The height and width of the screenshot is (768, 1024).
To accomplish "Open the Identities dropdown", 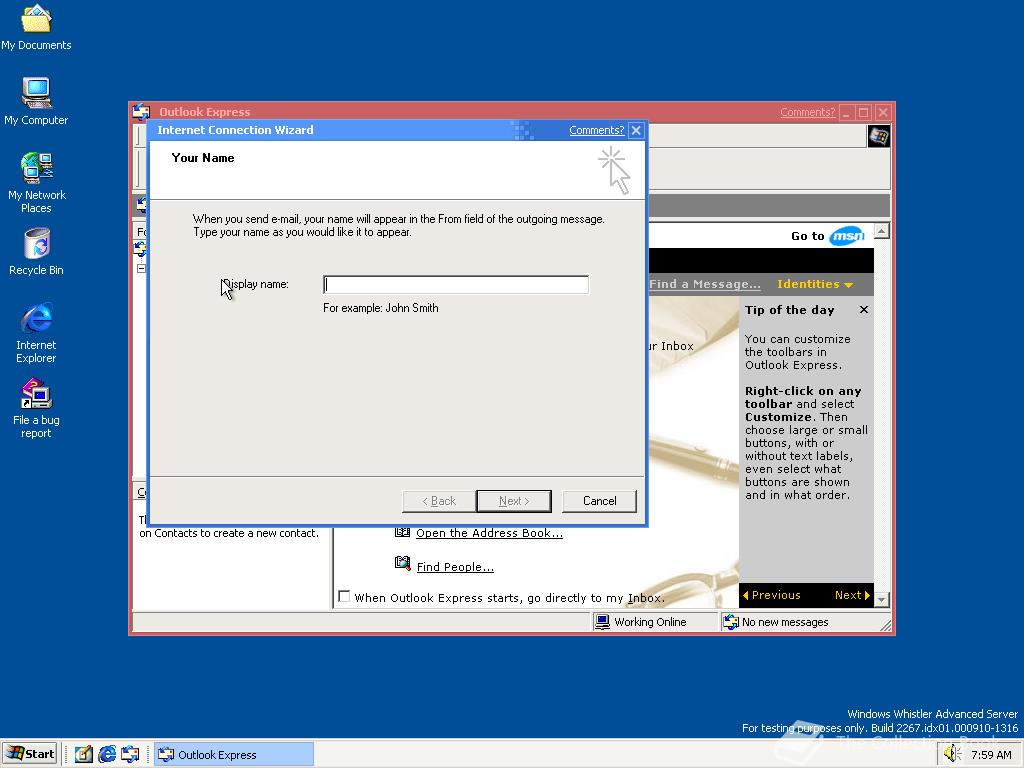I will coord(815,284).
